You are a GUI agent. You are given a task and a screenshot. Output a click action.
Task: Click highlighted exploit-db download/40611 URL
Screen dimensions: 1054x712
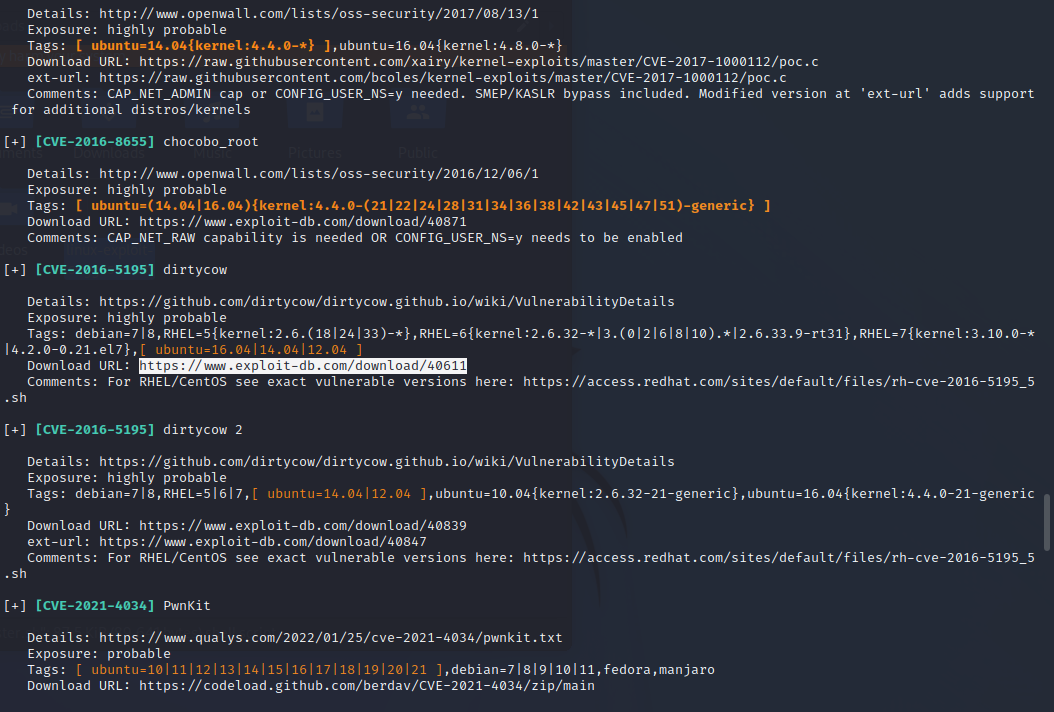(302, 366)
